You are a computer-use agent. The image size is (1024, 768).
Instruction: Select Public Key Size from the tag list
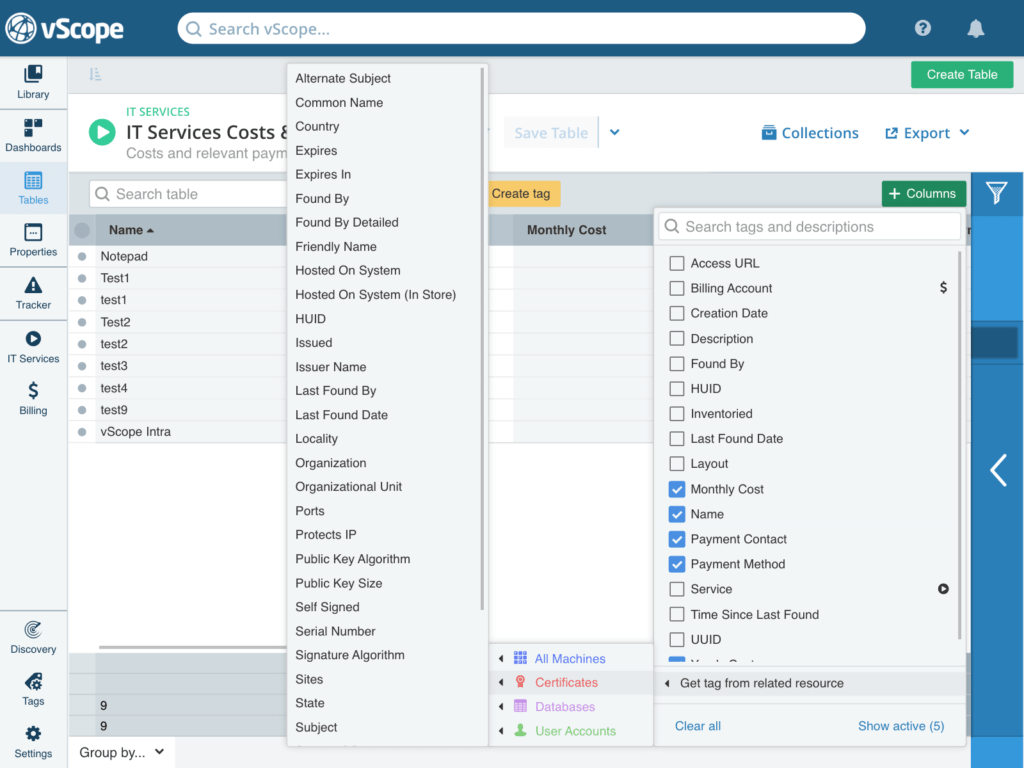338,583
